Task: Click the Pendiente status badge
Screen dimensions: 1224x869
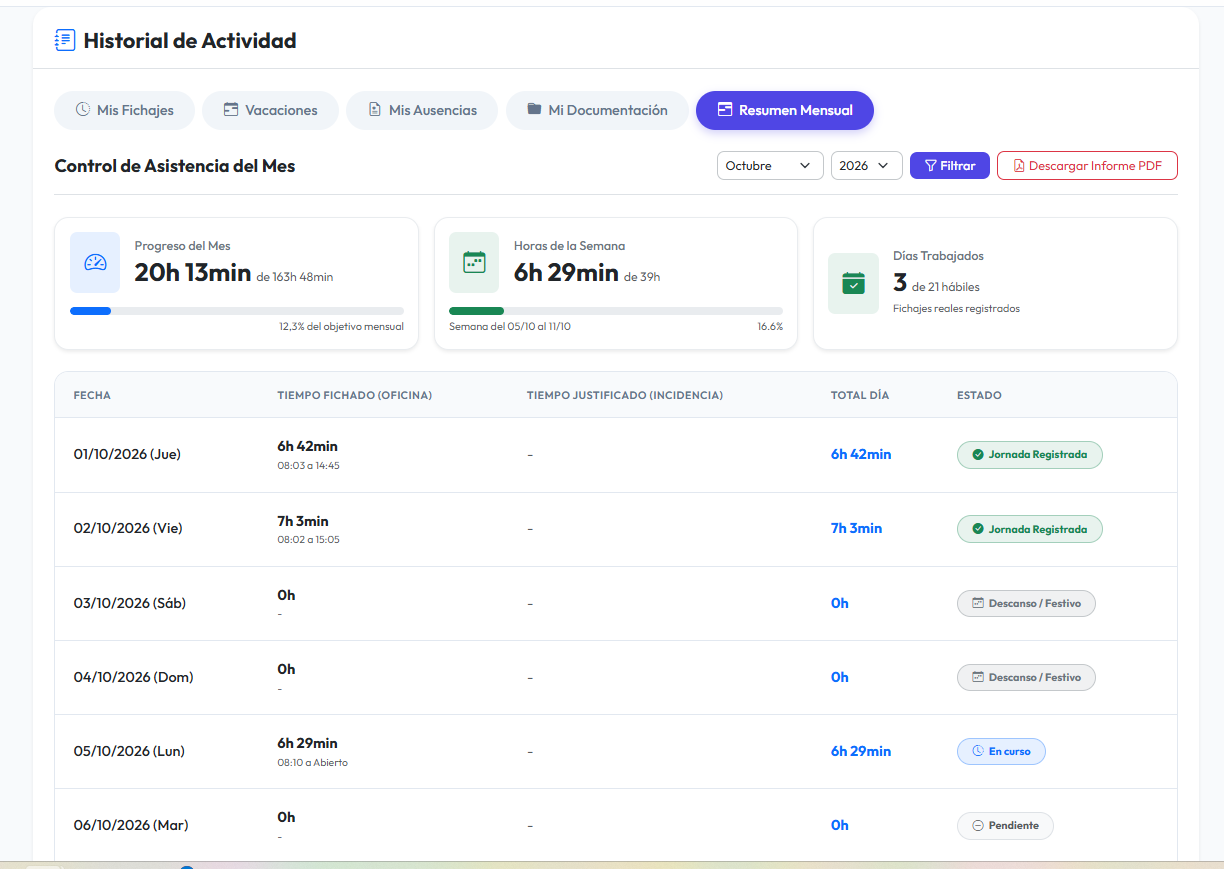Action: pos(1005,825)
